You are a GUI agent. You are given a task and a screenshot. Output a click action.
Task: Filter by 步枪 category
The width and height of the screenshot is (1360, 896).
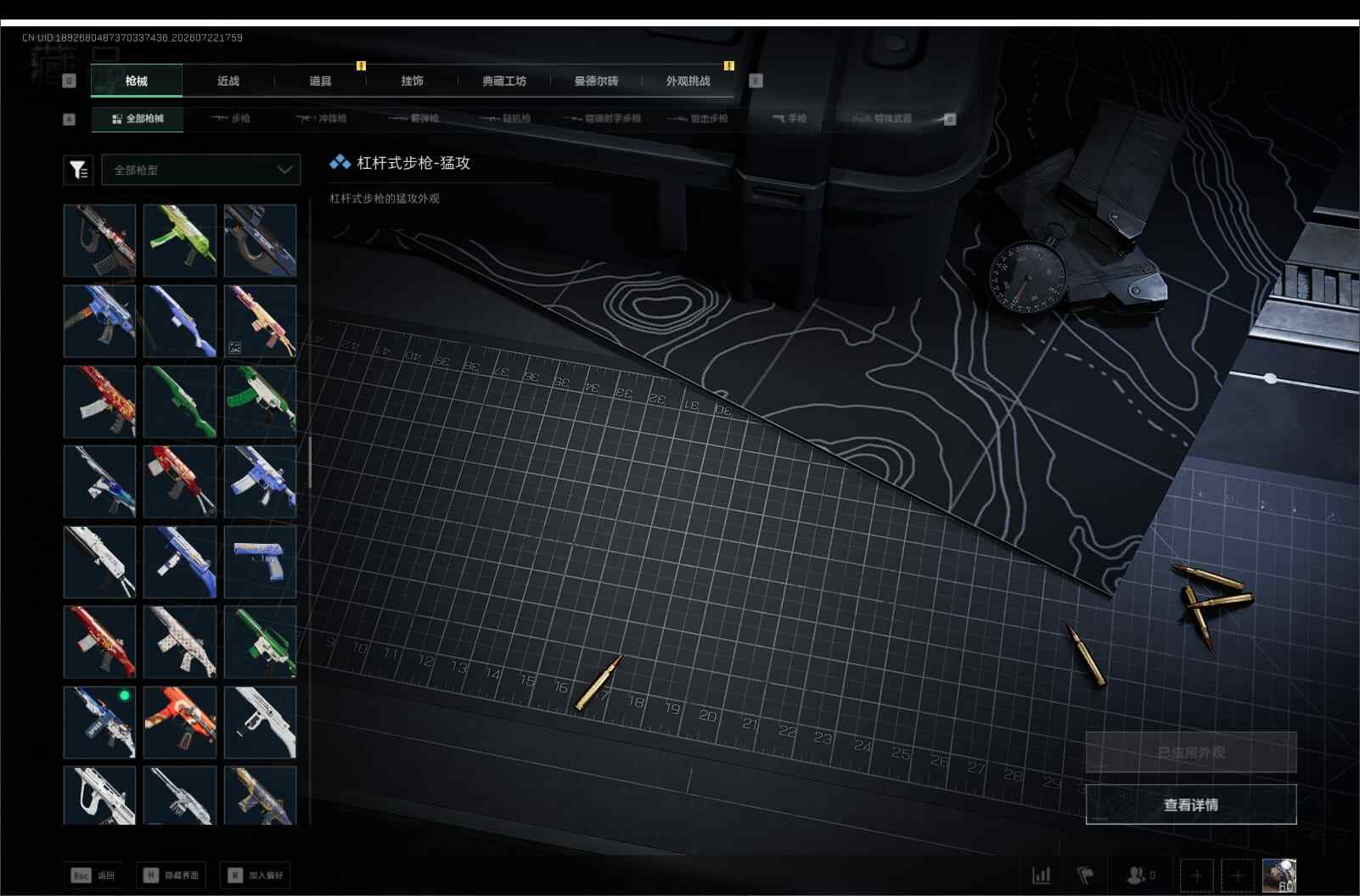pyautogui.click(x=230, y=119)
